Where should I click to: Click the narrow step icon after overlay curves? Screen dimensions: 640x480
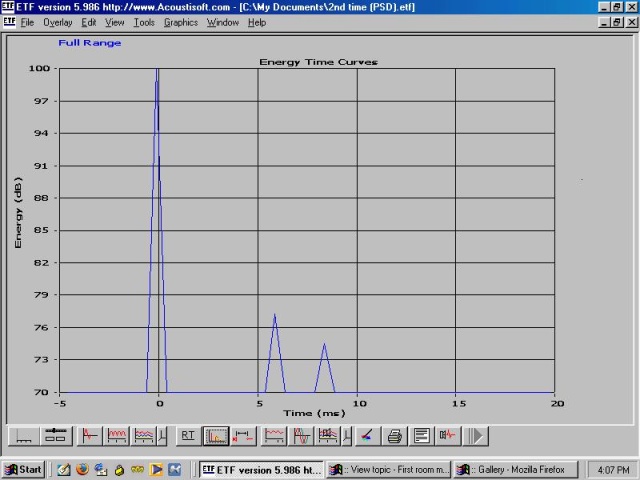pos(162,436)
